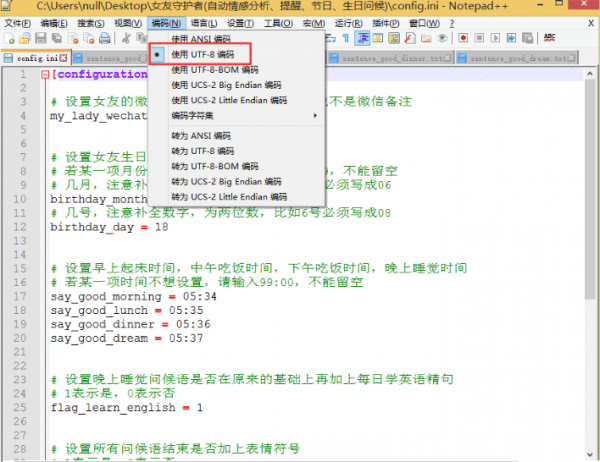Collapse the [configuration] section fold marker
The height and width of the screenshot is (462, 600).
click(x=45, y=75)
